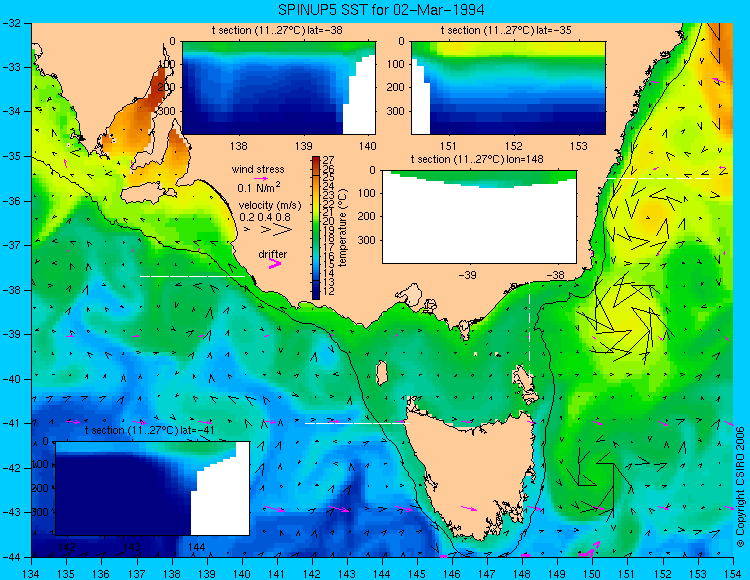Image resolution: width=750 pixels, height=580 pixels.
Task: Click latitude axis label -35
Action: pos(11,156)
